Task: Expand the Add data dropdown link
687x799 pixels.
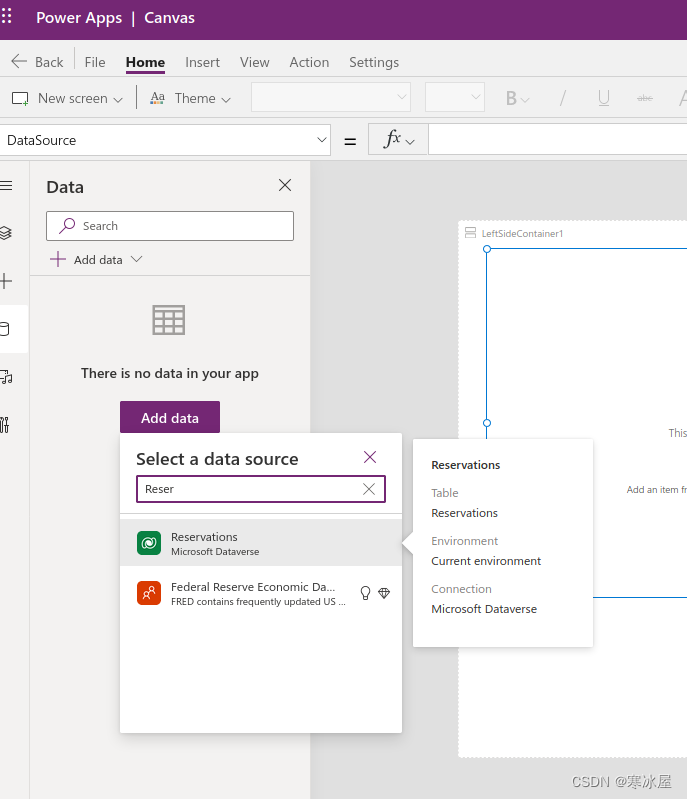Action: [x=96, y=259]
